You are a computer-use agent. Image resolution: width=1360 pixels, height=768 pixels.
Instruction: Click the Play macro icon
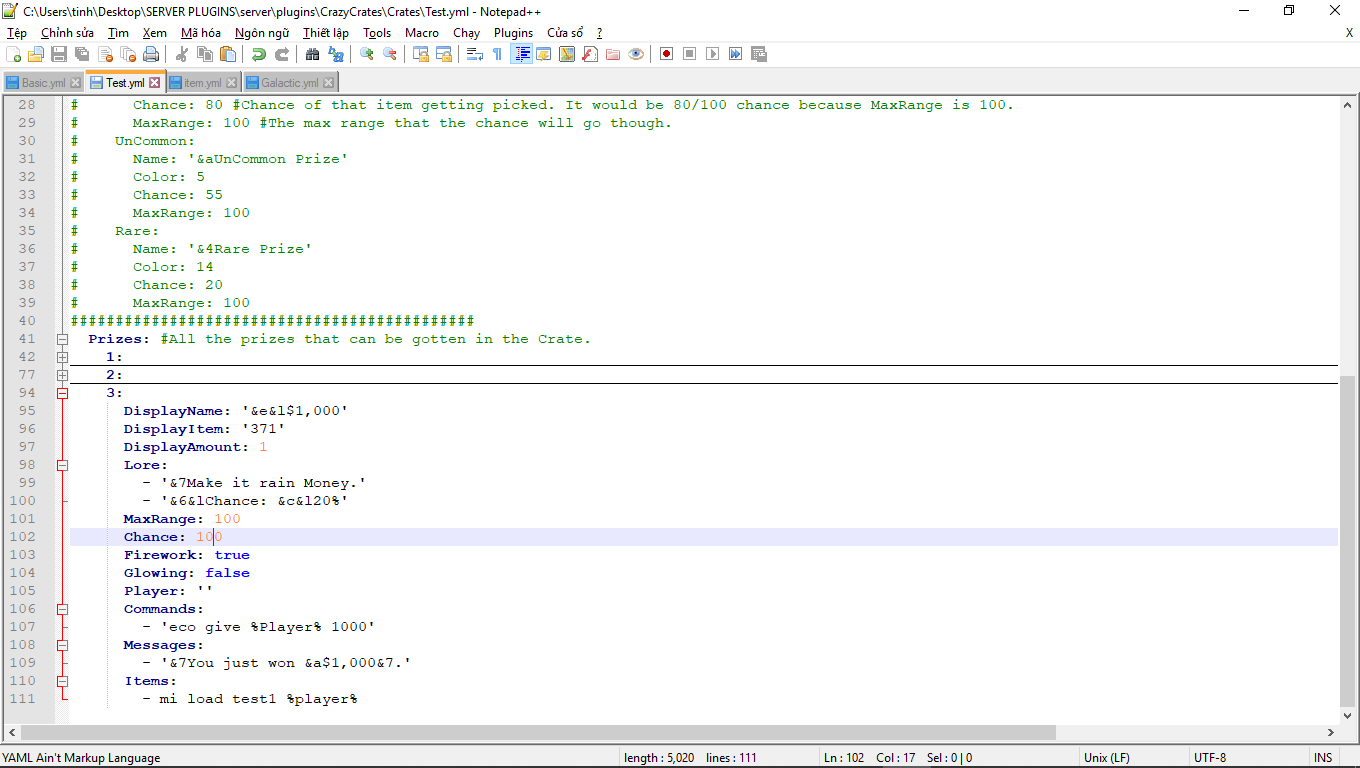[x=713, y=54]
